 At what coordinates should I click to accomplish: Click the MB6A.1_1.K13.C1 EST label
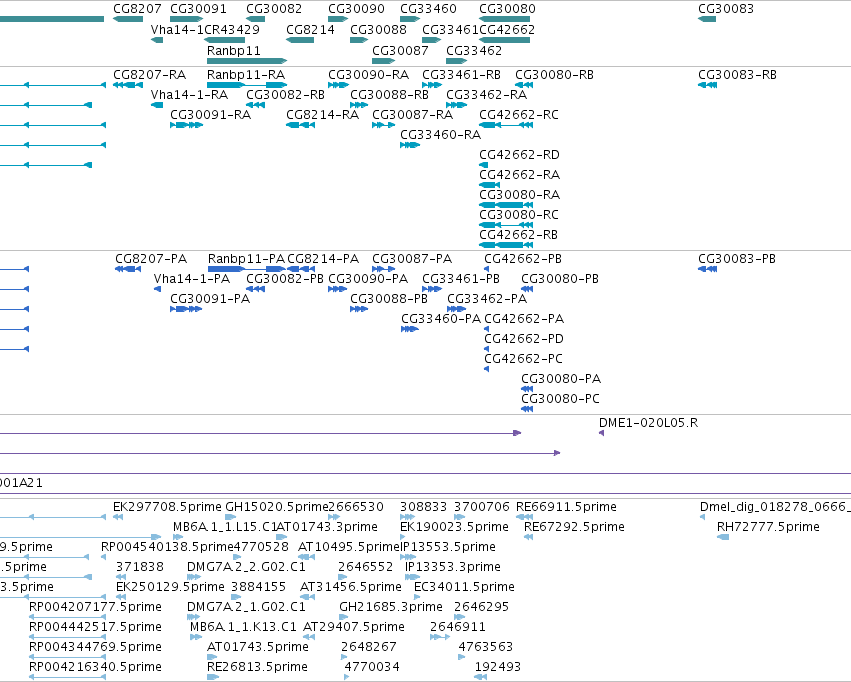[x=243, y=626]
